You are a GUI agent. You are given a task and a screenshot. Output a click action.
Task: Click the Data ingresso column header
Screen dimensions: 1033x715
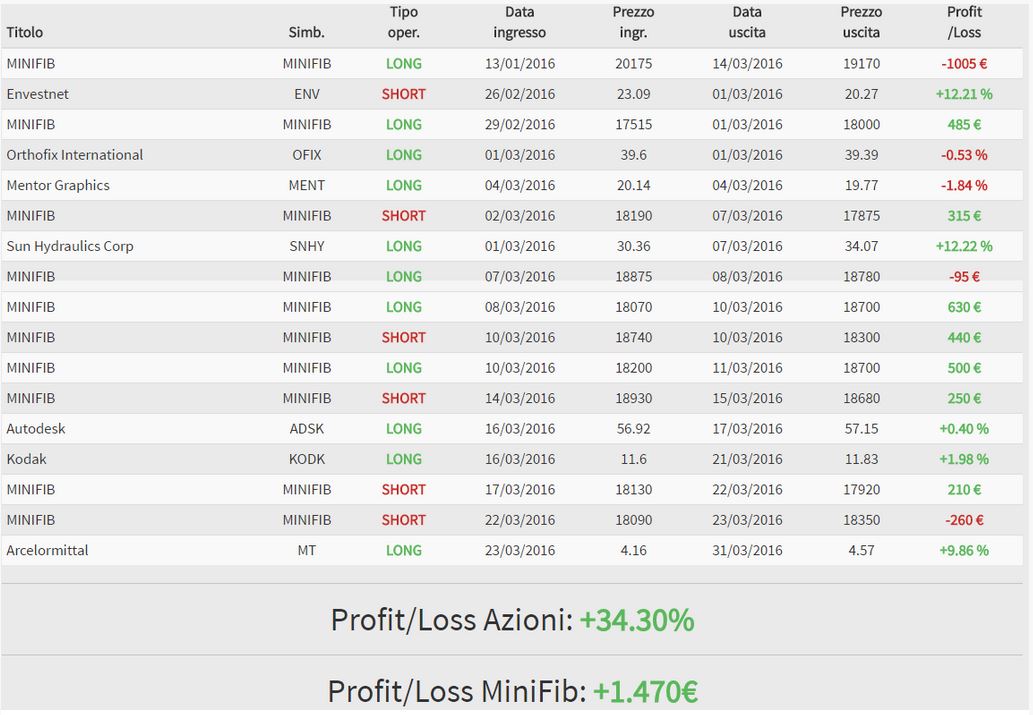coord(519,22)
